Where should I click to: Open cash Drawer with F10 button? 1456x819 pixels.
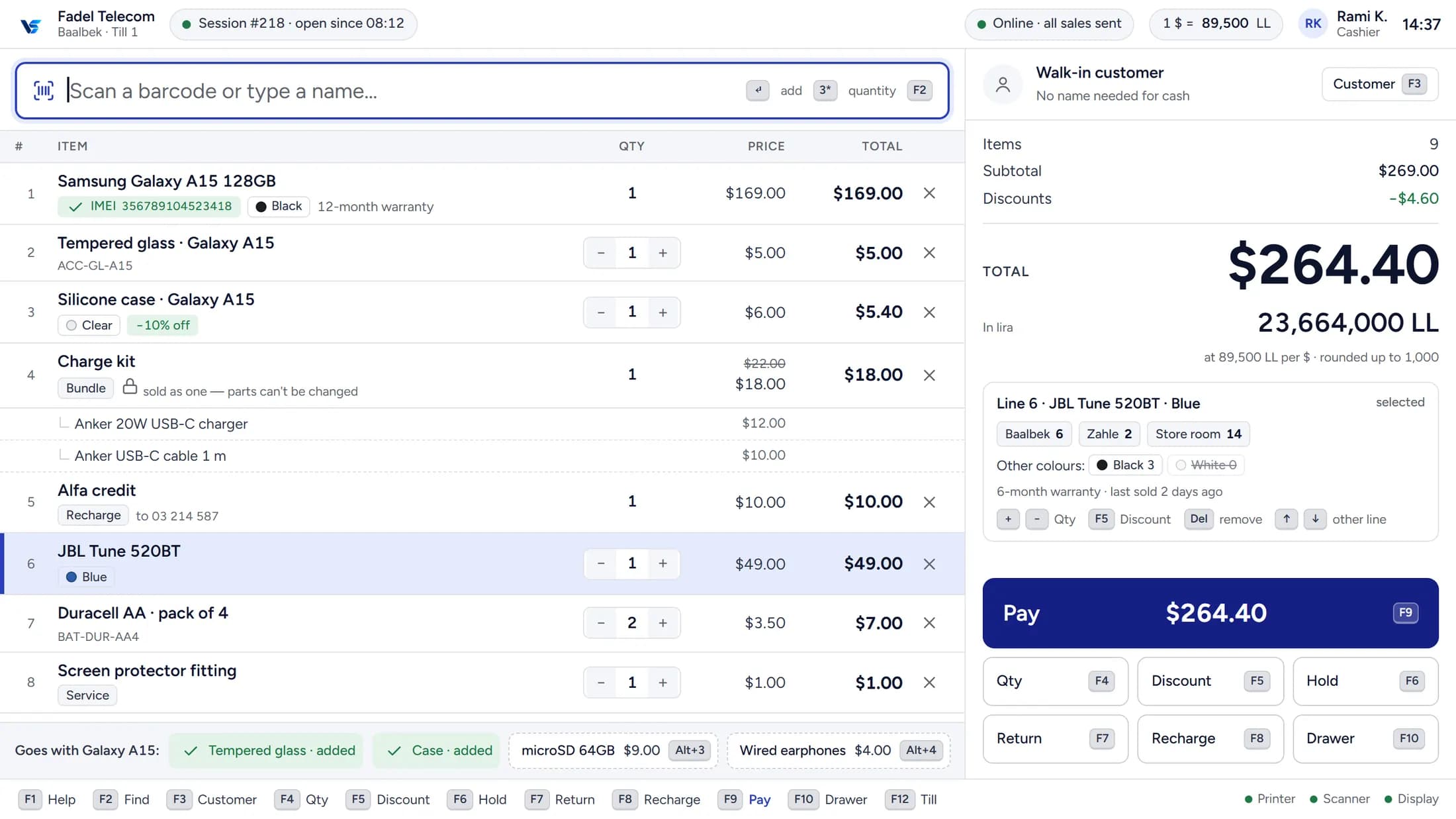1365,739
